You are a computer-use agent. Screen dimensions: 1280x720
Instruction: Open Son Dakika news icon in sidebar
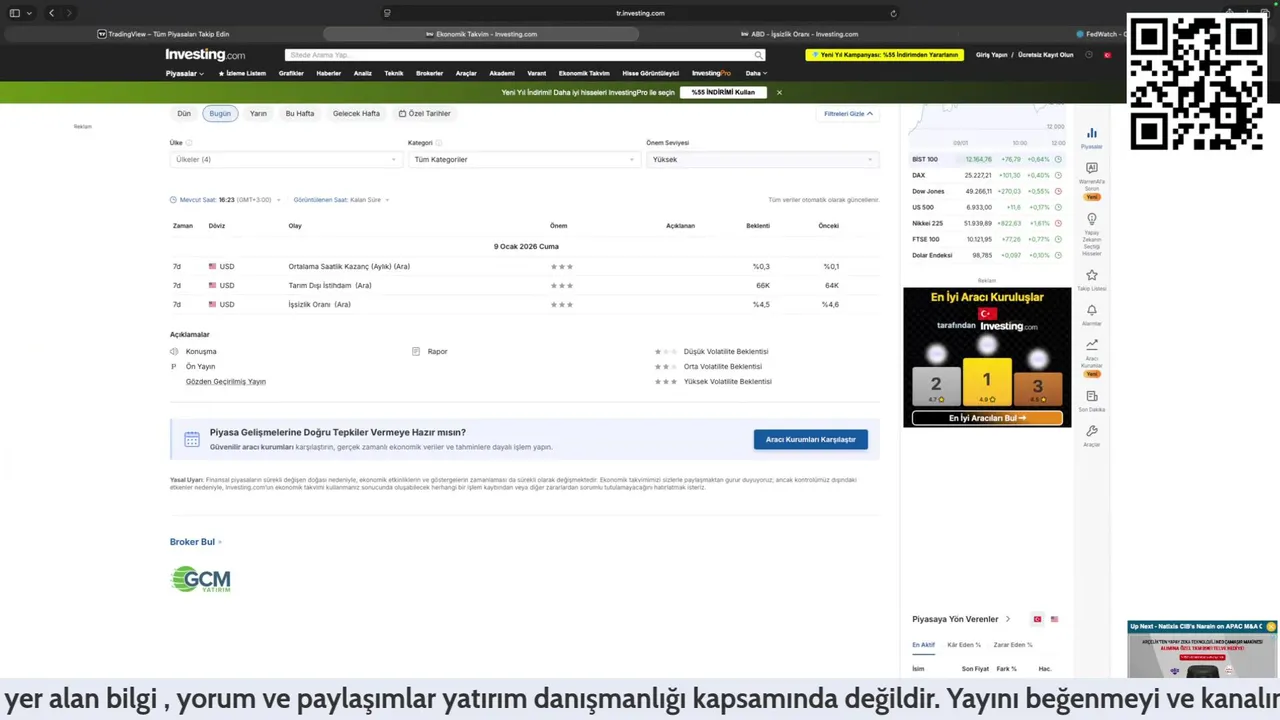tap(1091, 397)
